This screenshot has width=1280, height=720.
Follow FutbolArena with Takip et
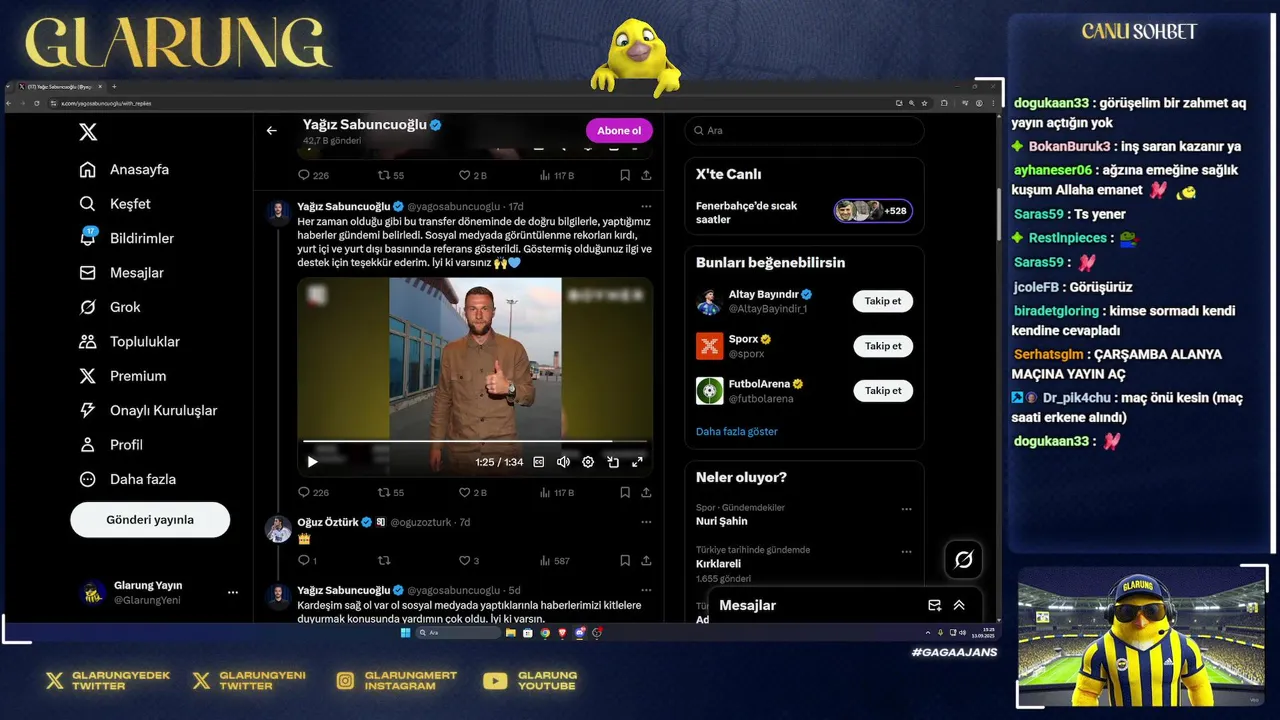point(883,391)
